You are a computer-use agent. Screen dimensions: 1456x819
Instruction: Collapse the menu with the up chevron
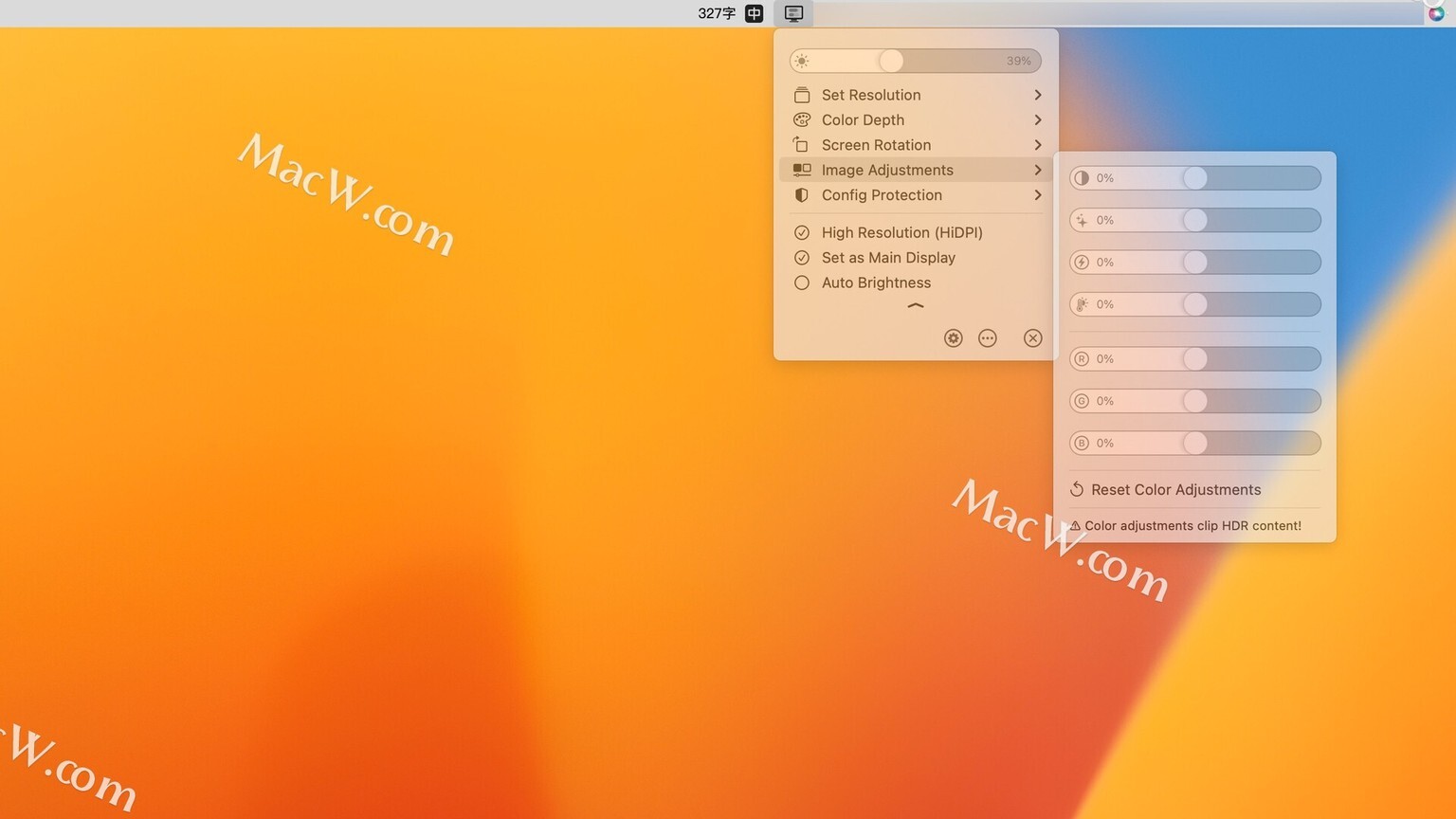[x=916, y=306]
